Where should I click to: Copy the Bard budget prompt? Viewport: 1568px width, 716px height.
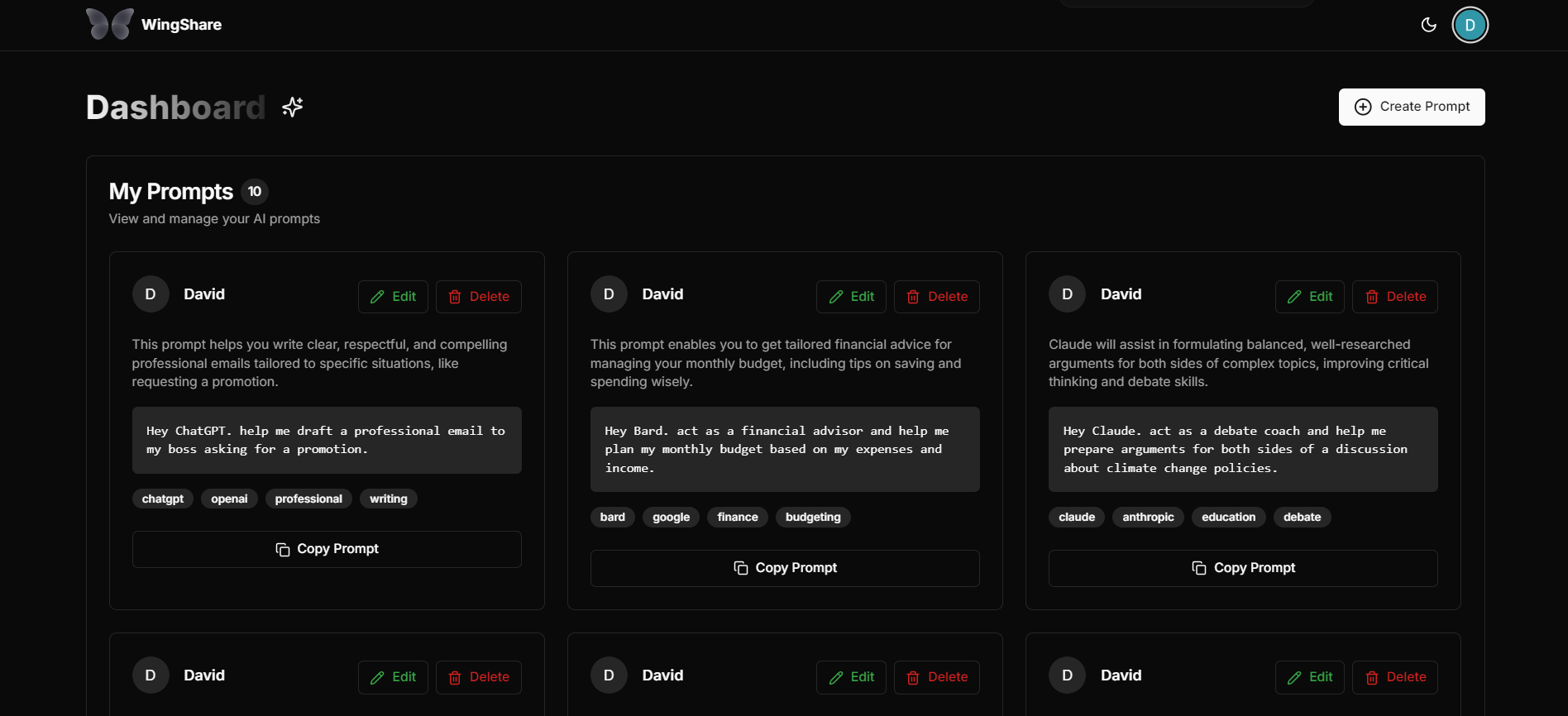pyautogui.click(x=785, y=568)
